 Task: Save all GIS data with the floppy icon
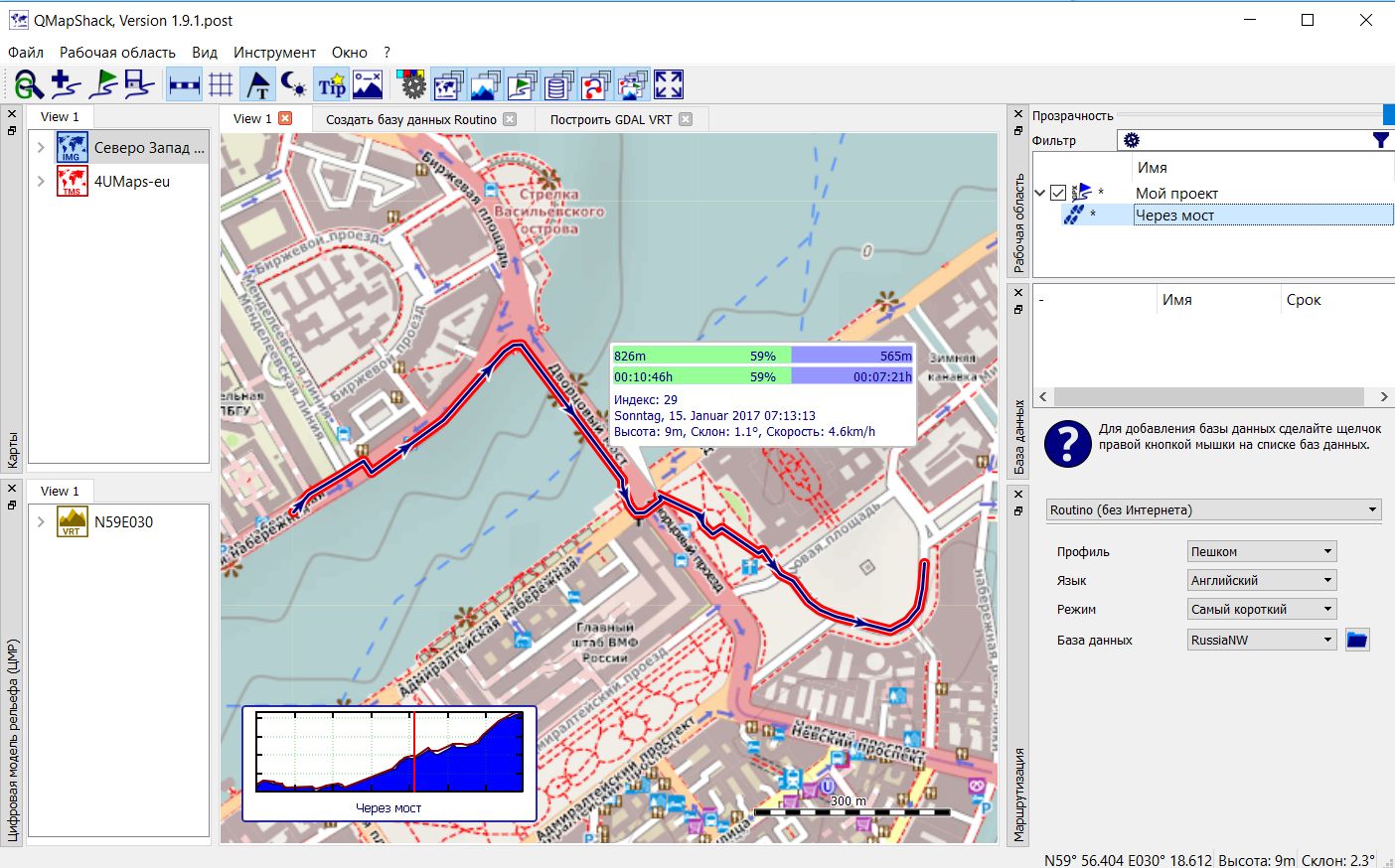(139, 85)
